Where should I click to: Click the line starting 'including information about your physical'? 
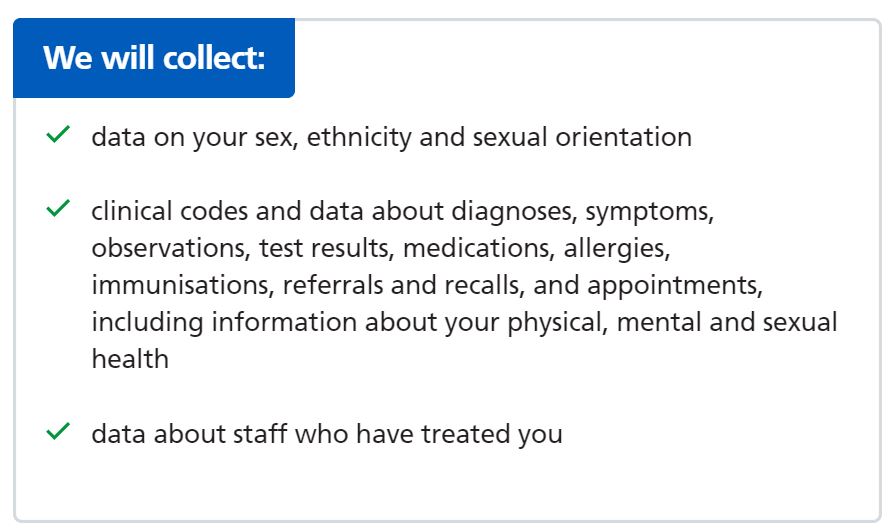(x=464, y=322)
